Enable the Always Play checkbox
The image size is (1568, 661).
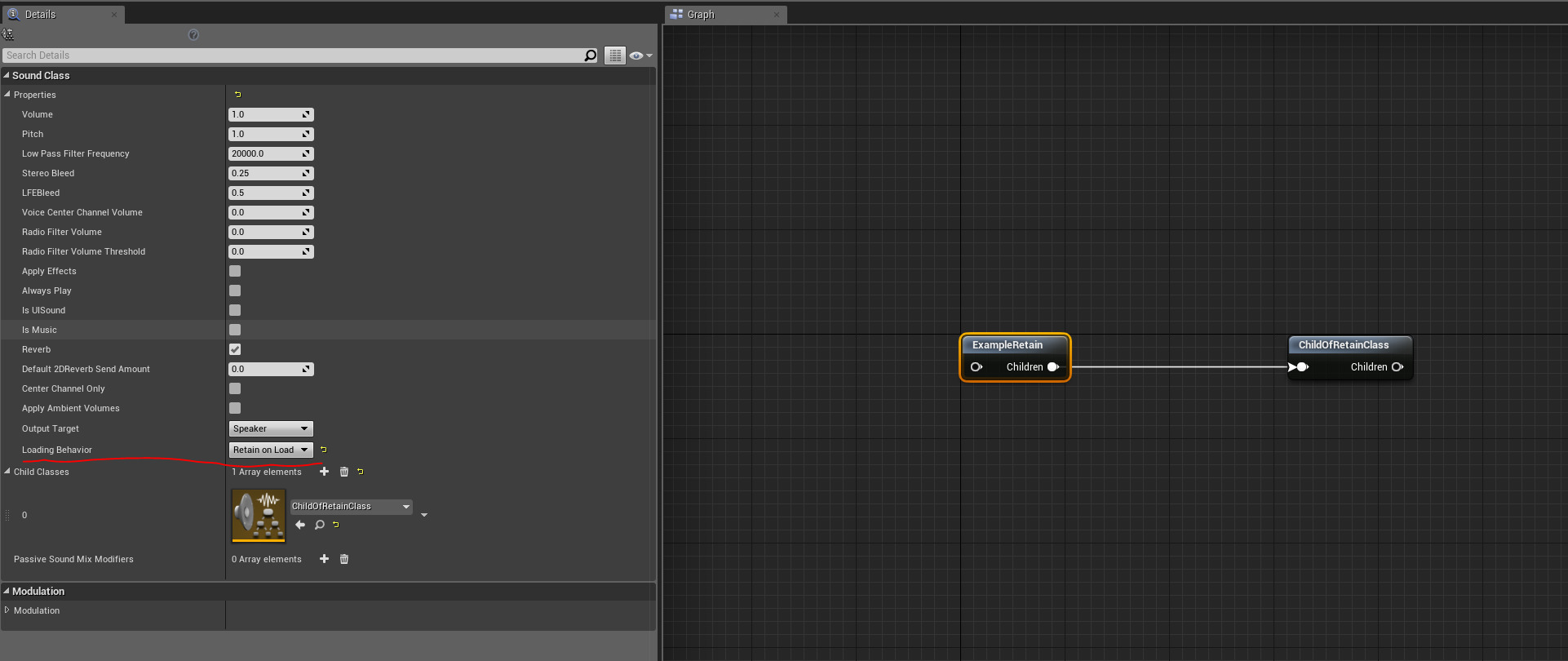pyautogui.click(x=235, y=291)
